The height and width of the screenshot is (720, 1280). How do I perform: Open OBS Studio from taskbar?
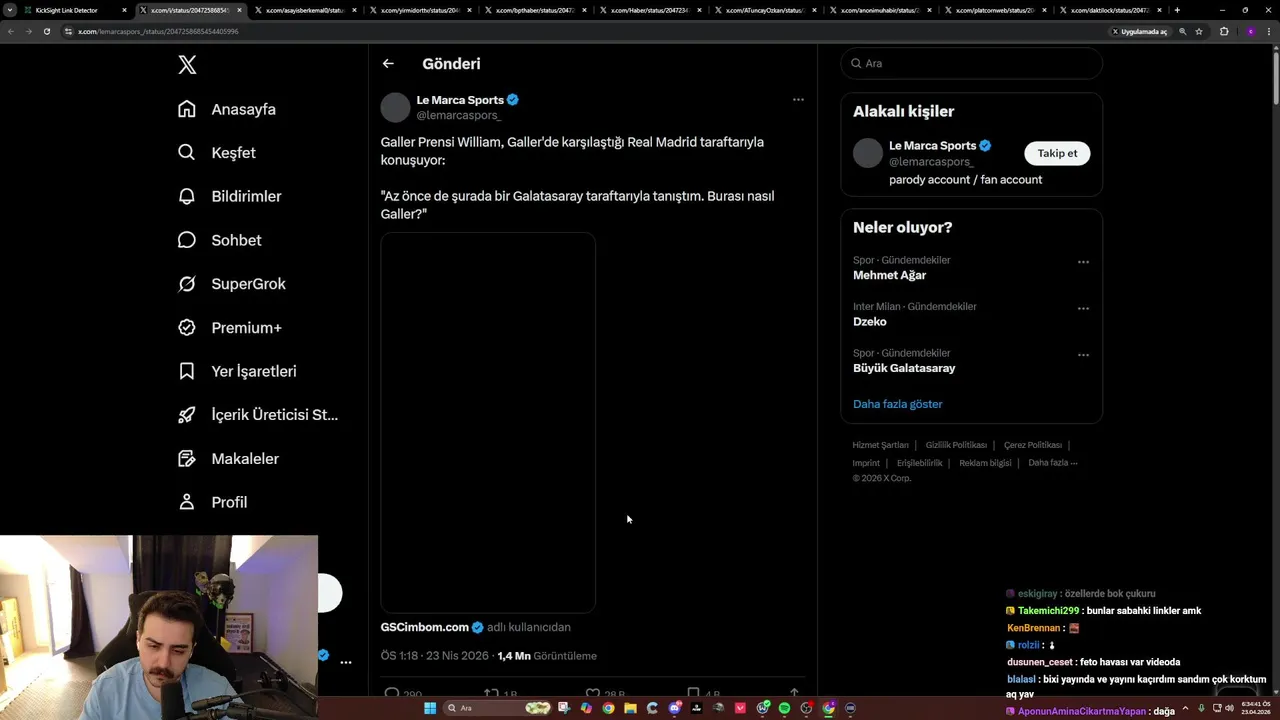tap(806, 708)
